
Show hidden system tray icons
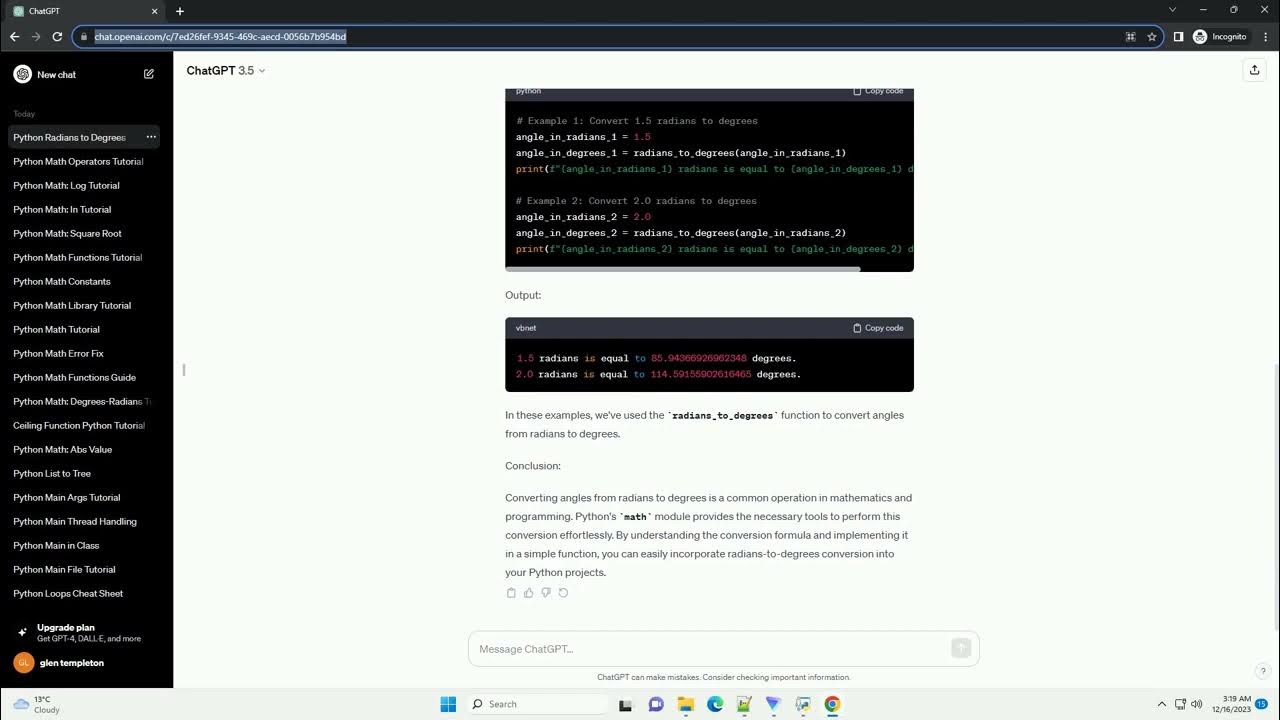(1162, 704)
